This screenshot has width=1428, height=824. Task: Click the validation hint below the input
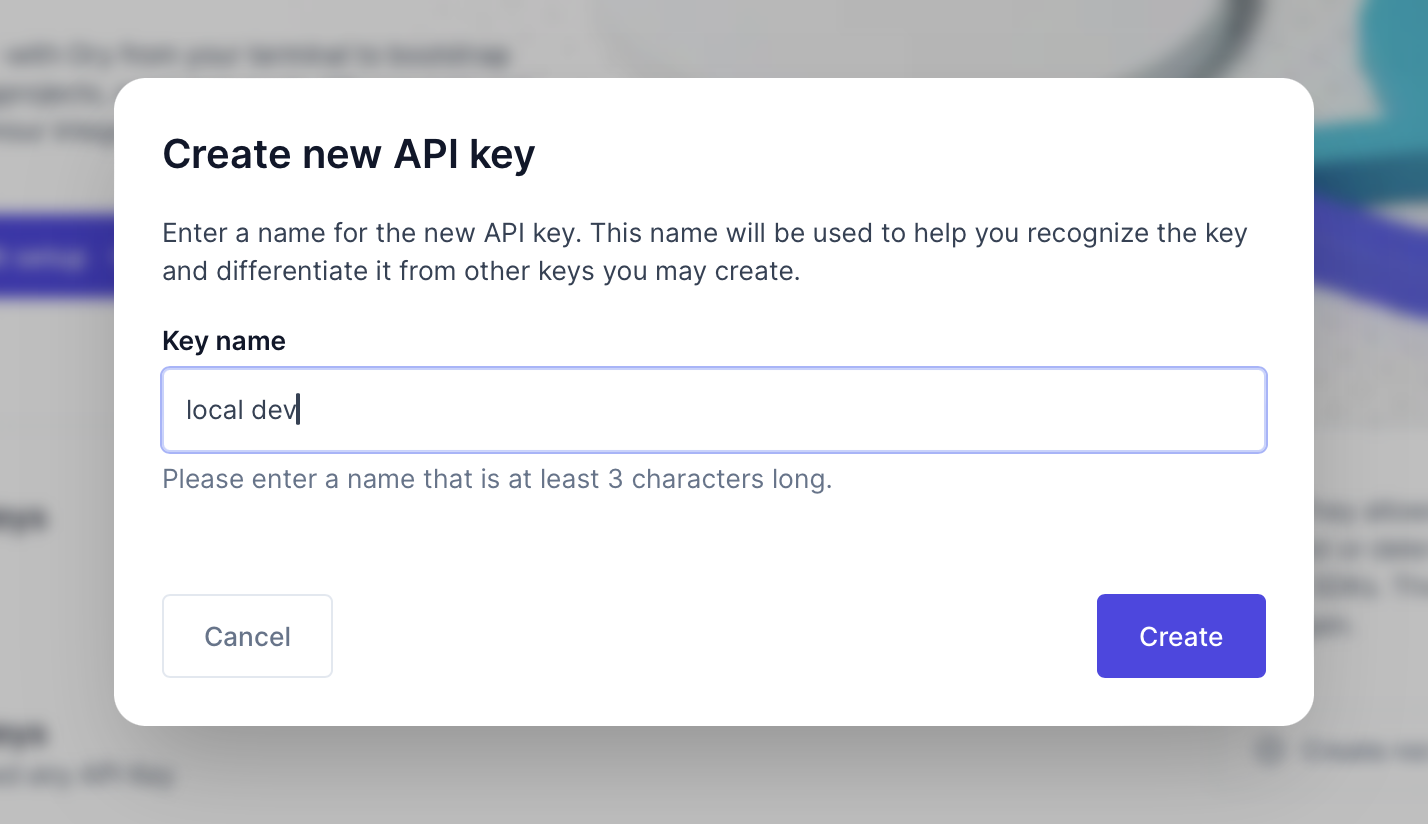496,479
